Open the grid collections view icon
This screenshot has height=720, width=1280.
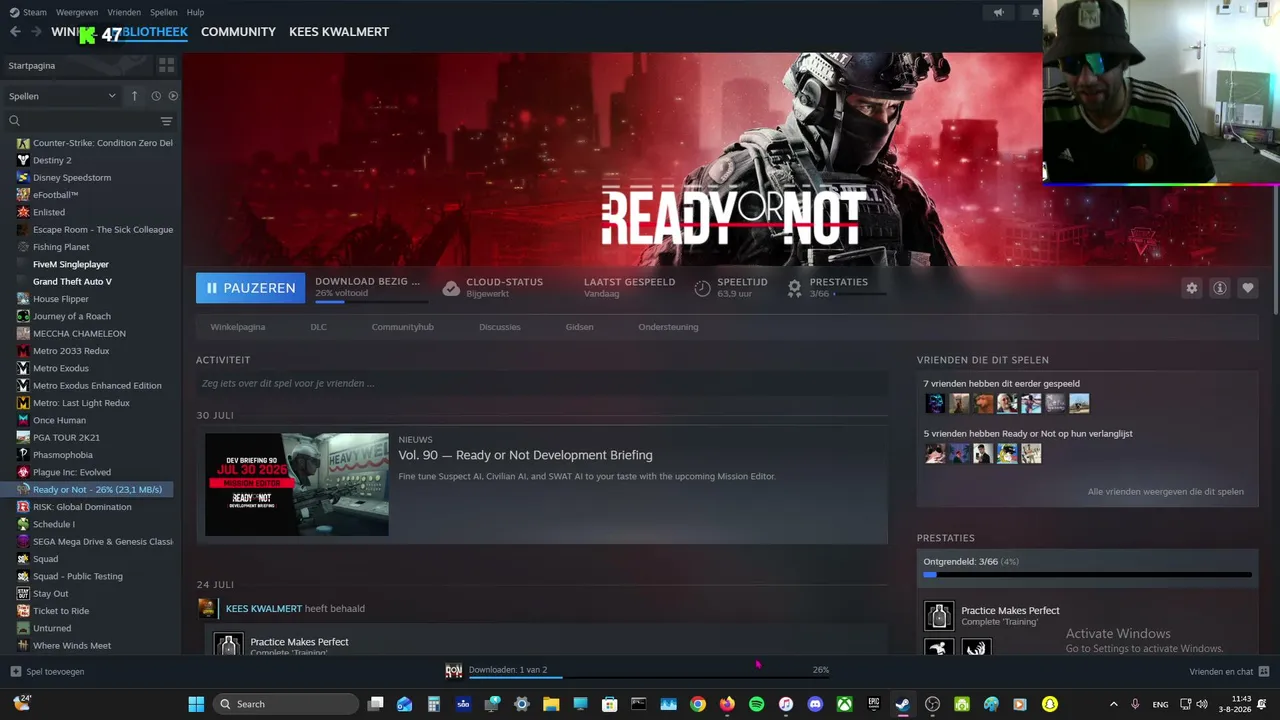[x=166, y=65]
